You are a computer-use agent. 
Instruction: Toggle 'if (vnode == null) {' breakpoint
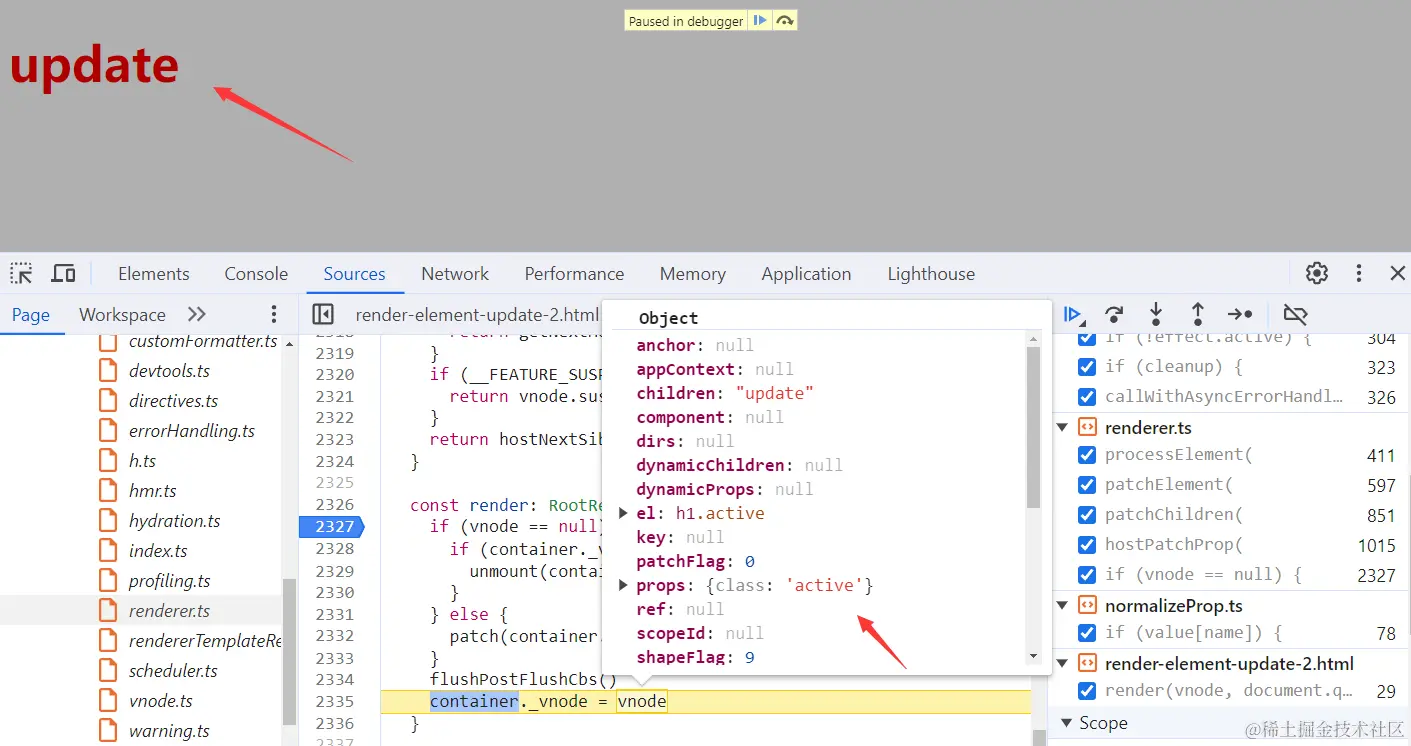[1087, 575]
